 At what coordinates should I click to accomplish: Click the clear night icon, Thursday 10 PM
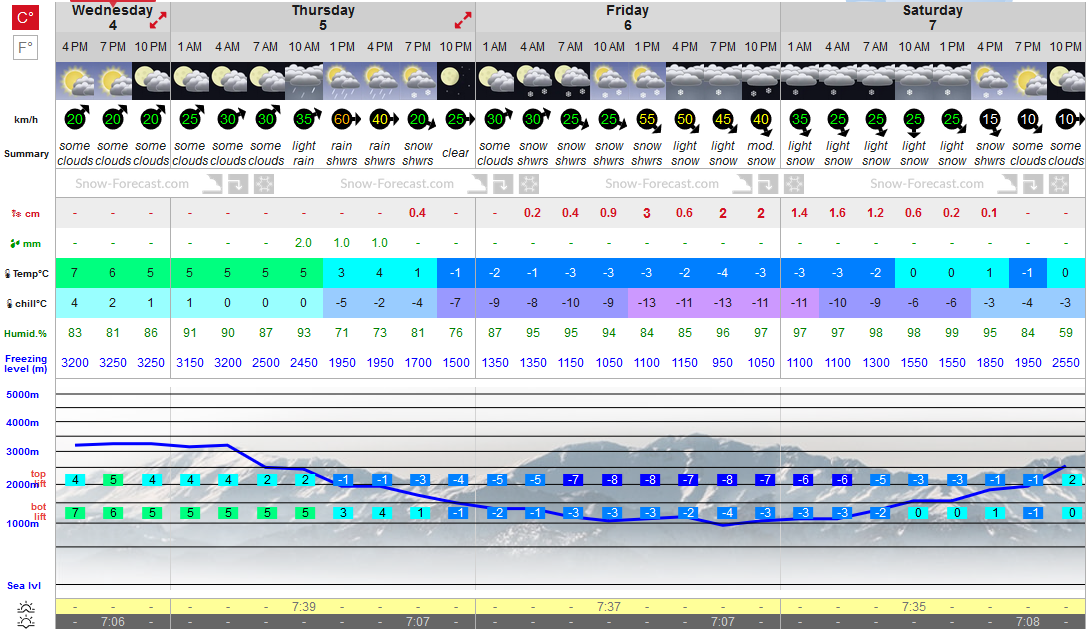click(x=456, y=81)
